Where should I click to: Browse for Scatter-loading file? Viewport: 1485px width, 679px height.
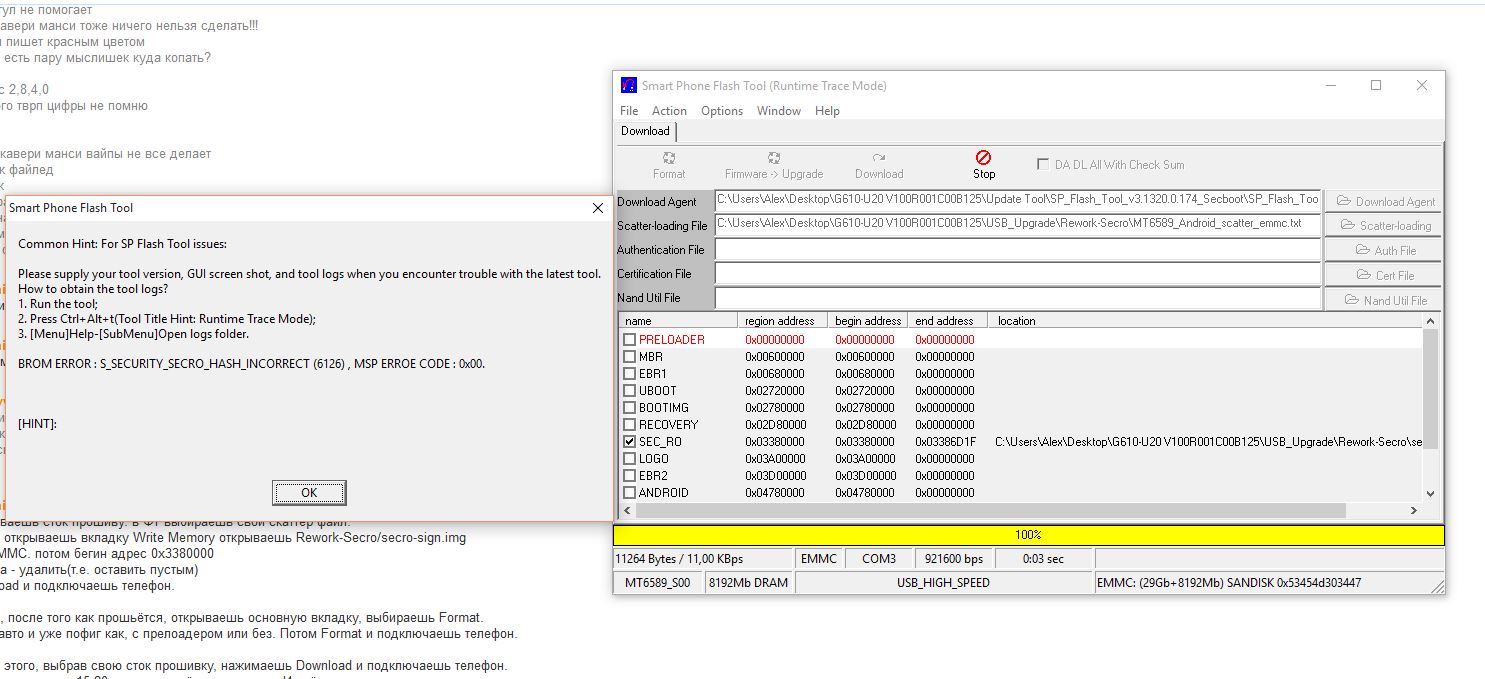click(1384, 226)
